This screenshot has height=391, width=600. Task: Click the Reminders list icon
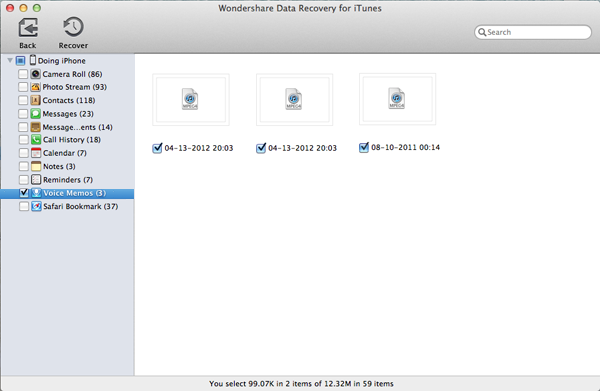(x=36, y=179)
